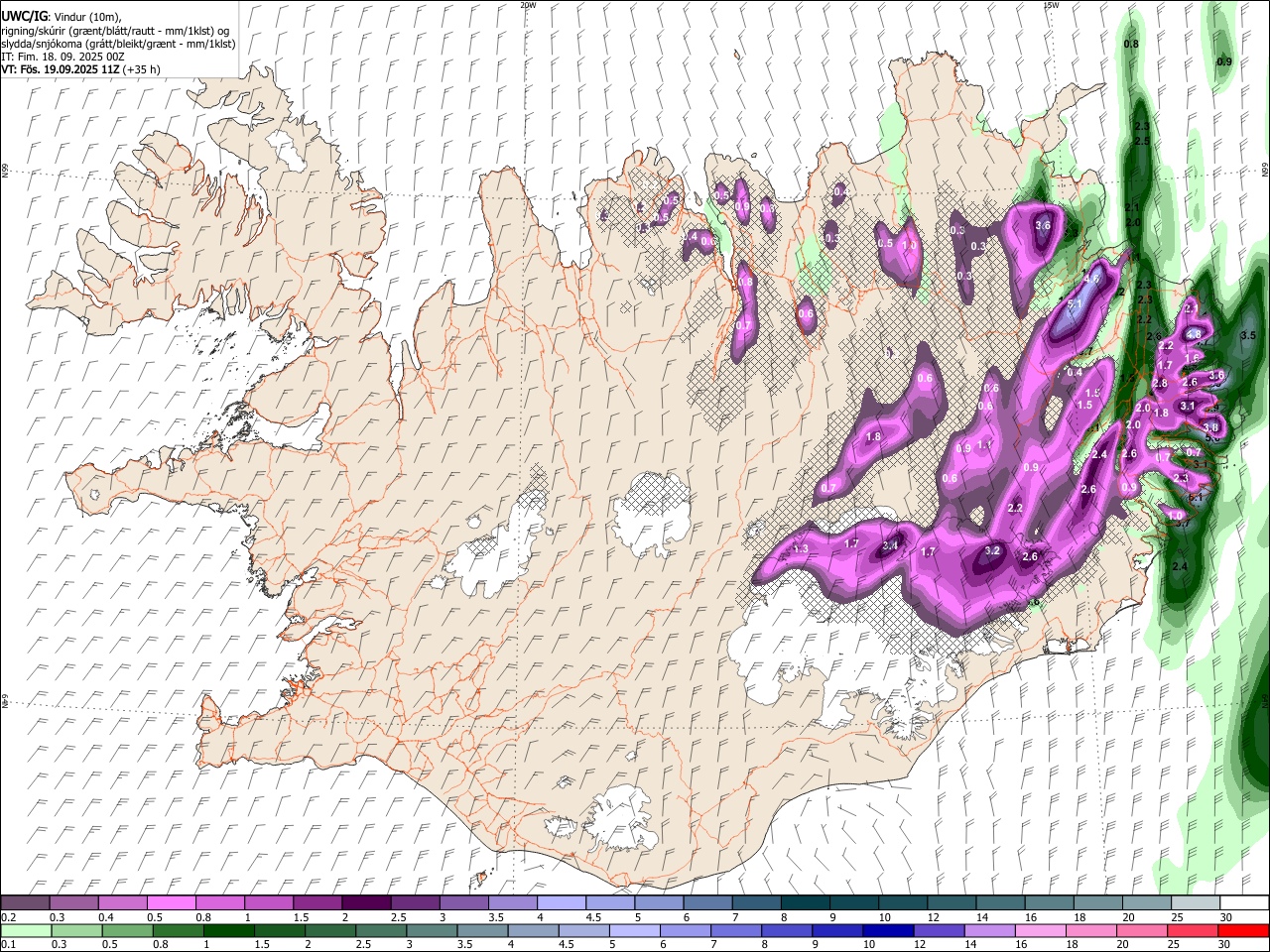Image resolution: width=1270 pixels, height=952 pixels.
Task: Click the "20W" longitude label at the top
Action: (x=527, y=5)
